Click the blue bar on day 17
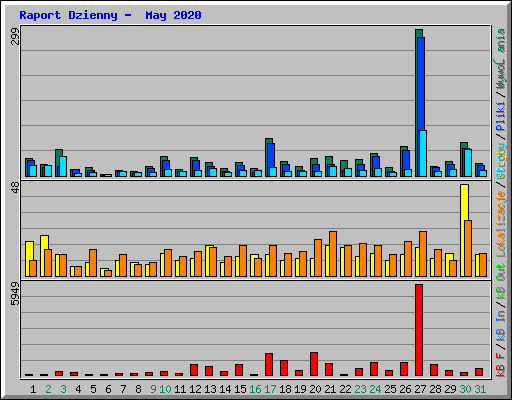This screenshot has width=512, height=400. [271, 155]
